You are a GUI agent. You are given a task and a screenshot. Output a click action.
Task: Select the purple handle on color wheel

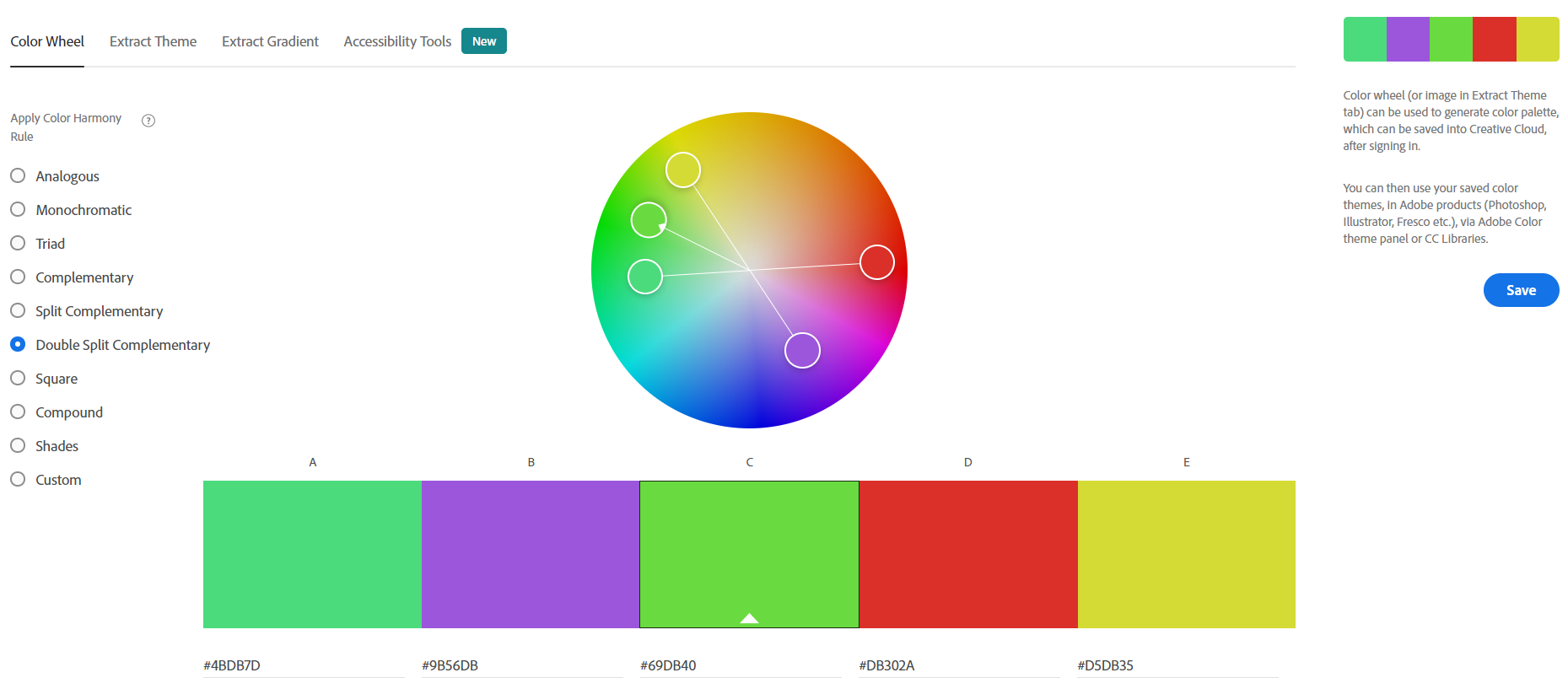coord(802,350)
